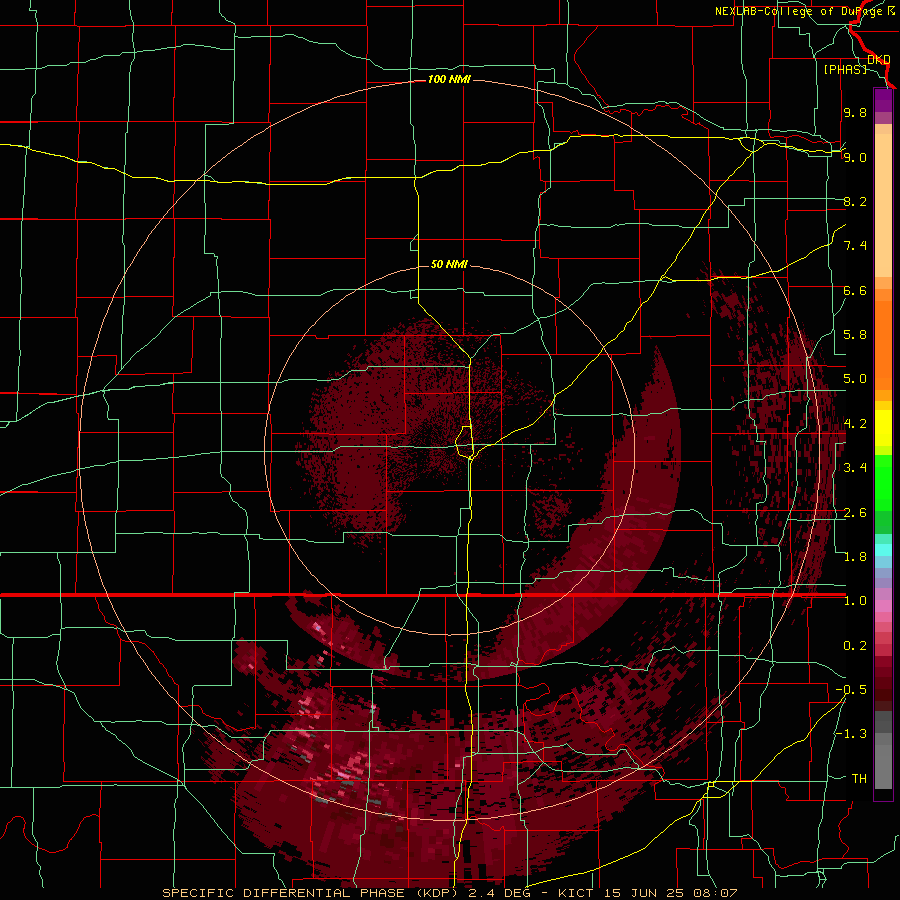Image resolution: width=900 pixels, height=900 pixels.
Task: Click the 6.6 value on the color scale
Action: click(855, 290)
